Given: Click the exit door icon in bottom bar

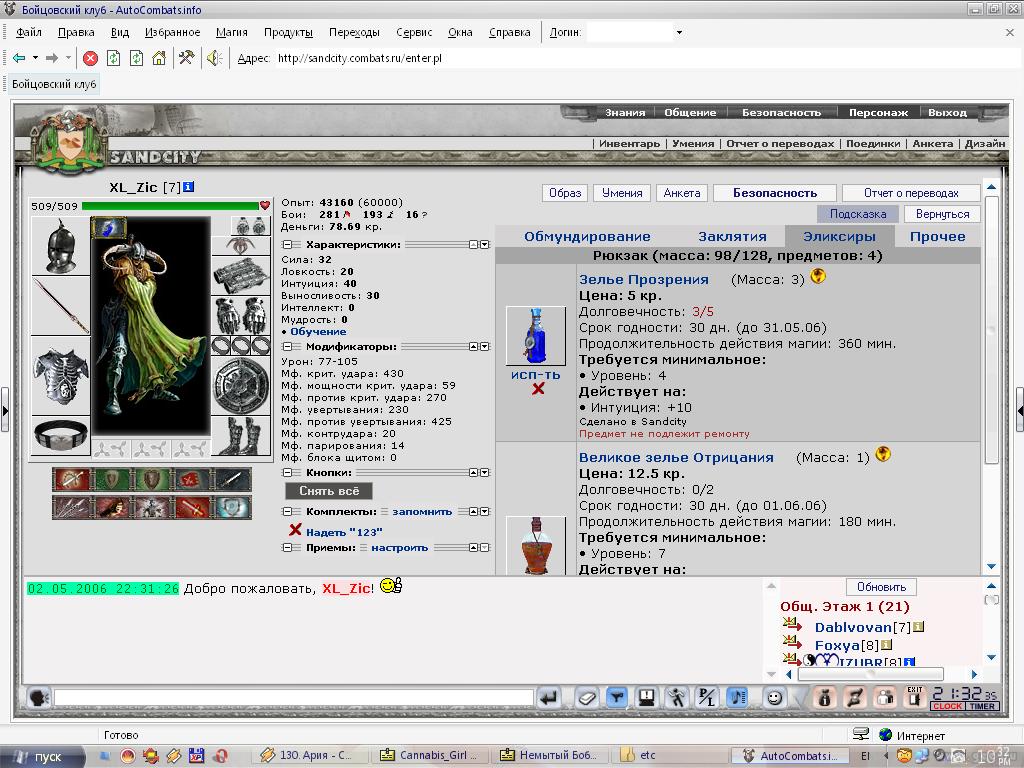Looking at the screenshot, I should (x=914, y=697).
